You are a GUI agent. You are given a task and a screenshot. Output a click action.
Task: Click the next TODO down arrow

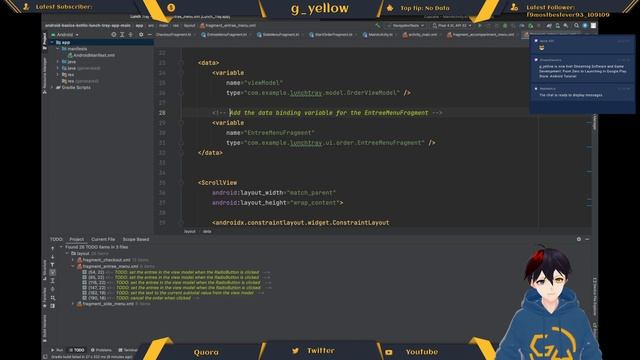[x=53, y=257]
